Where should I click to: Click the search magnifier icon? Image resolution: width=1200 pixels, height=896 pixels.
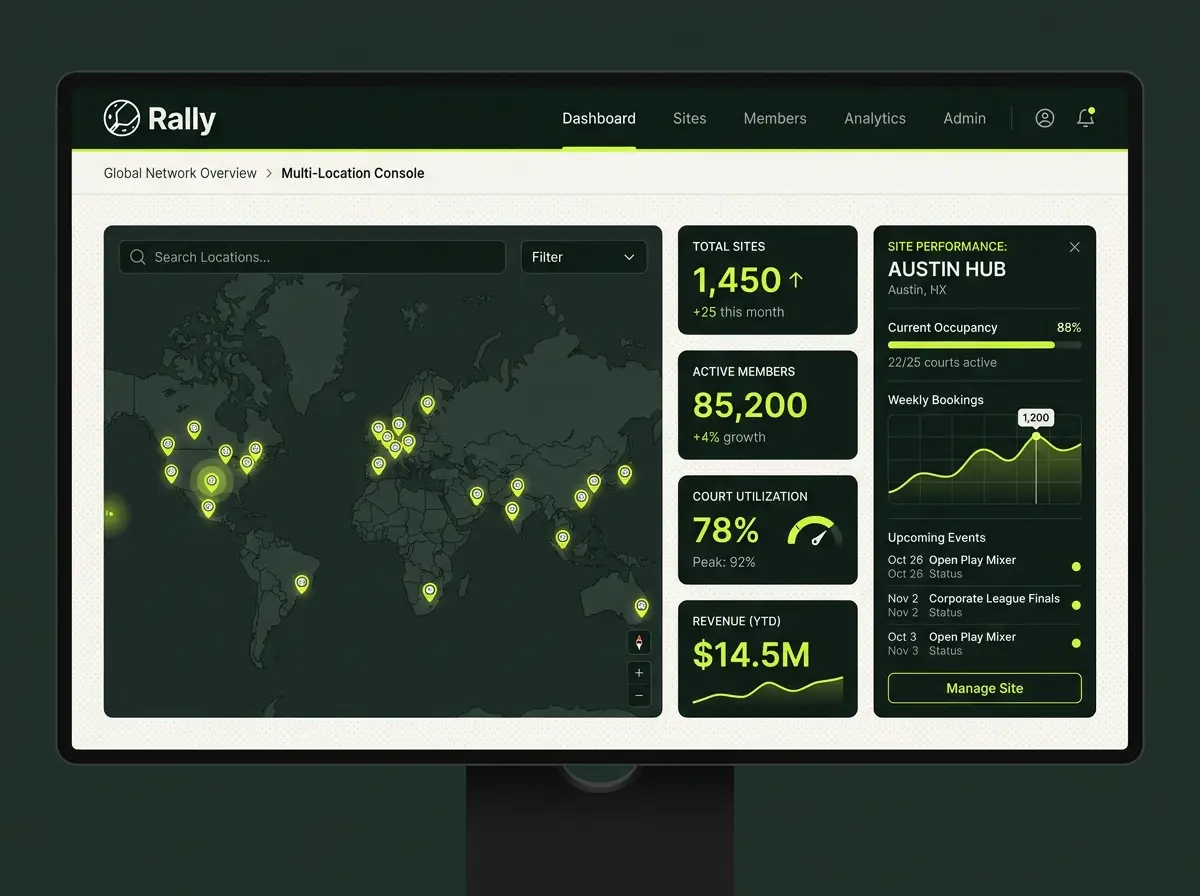pyautogui.click(x=138, y=257)
